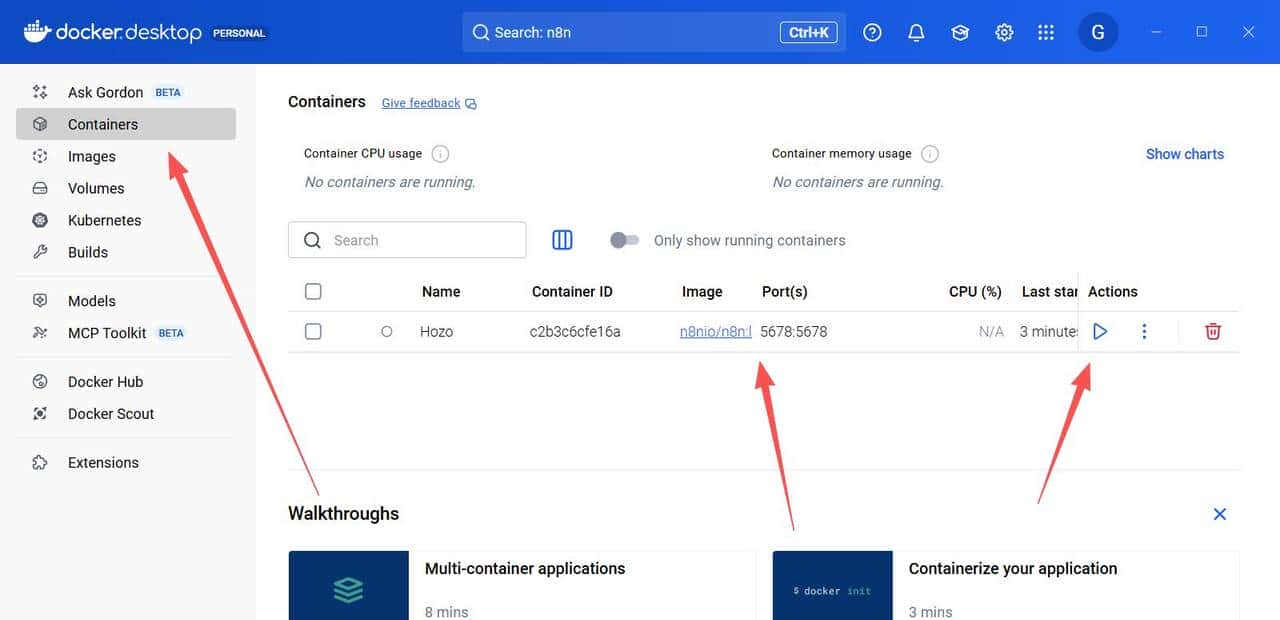Open the Learning Center graduation cap icon

[x=960, y=32]
